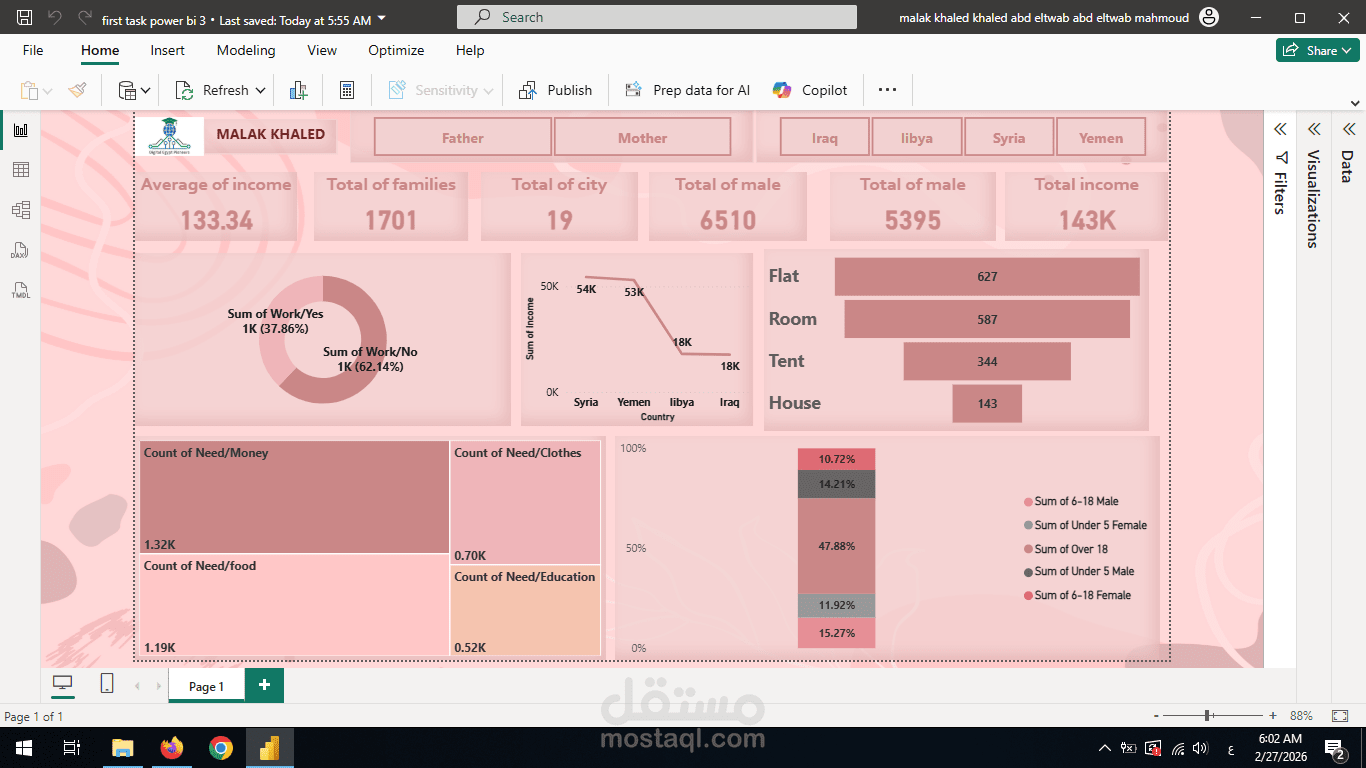Image resolution: width=1366 pixels, height=768 pixels.
Task: Click the Refresh button
Action: click(x=212, y=90)
